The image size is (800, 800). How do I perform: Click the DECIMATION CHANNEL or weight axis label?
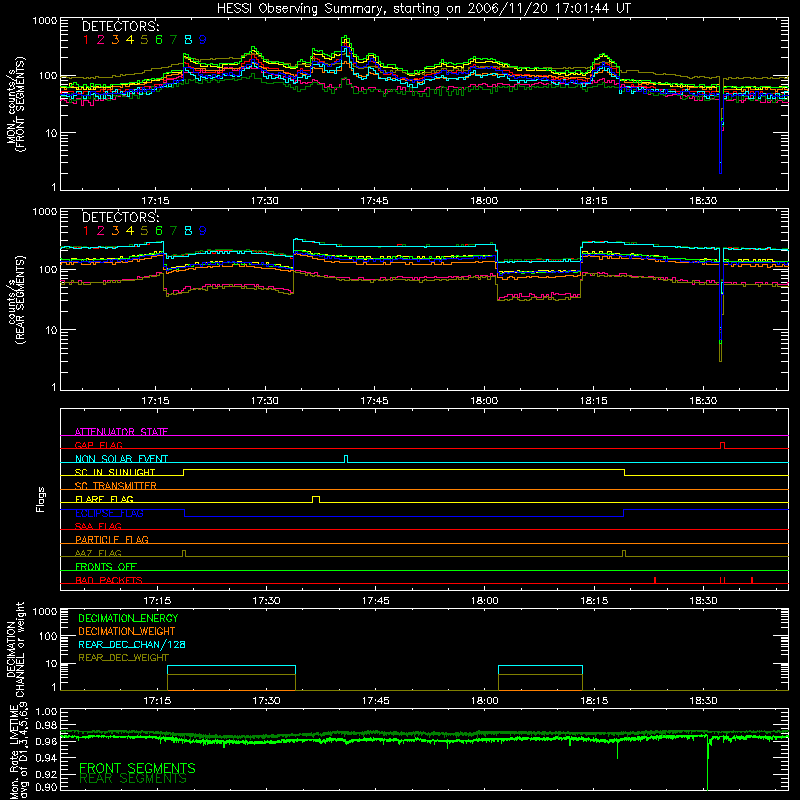coord(15,649)
